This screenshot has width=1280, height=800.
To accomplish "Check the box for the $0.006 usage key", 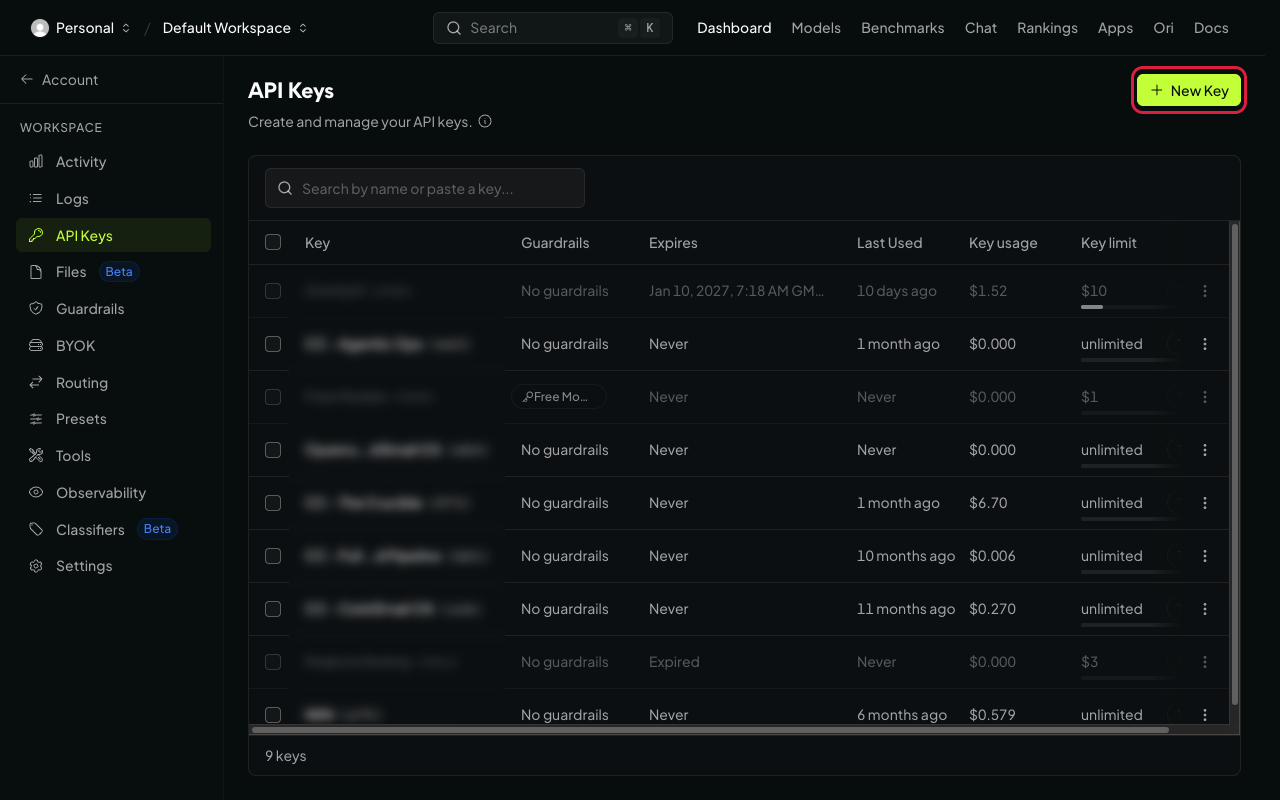I will coord(273,556).
